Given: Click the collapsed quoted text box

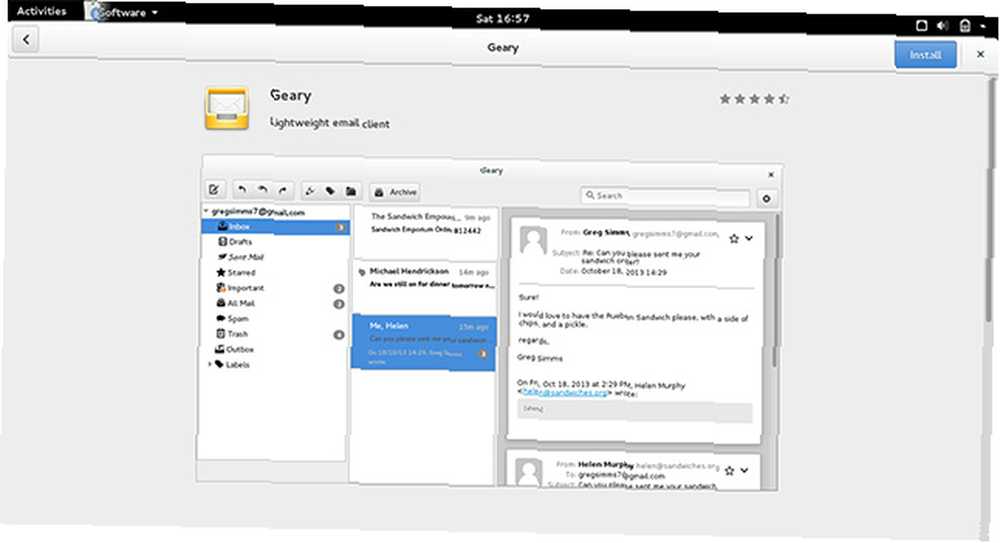Looking at the screenshot, I should click(x=635, y=412).
